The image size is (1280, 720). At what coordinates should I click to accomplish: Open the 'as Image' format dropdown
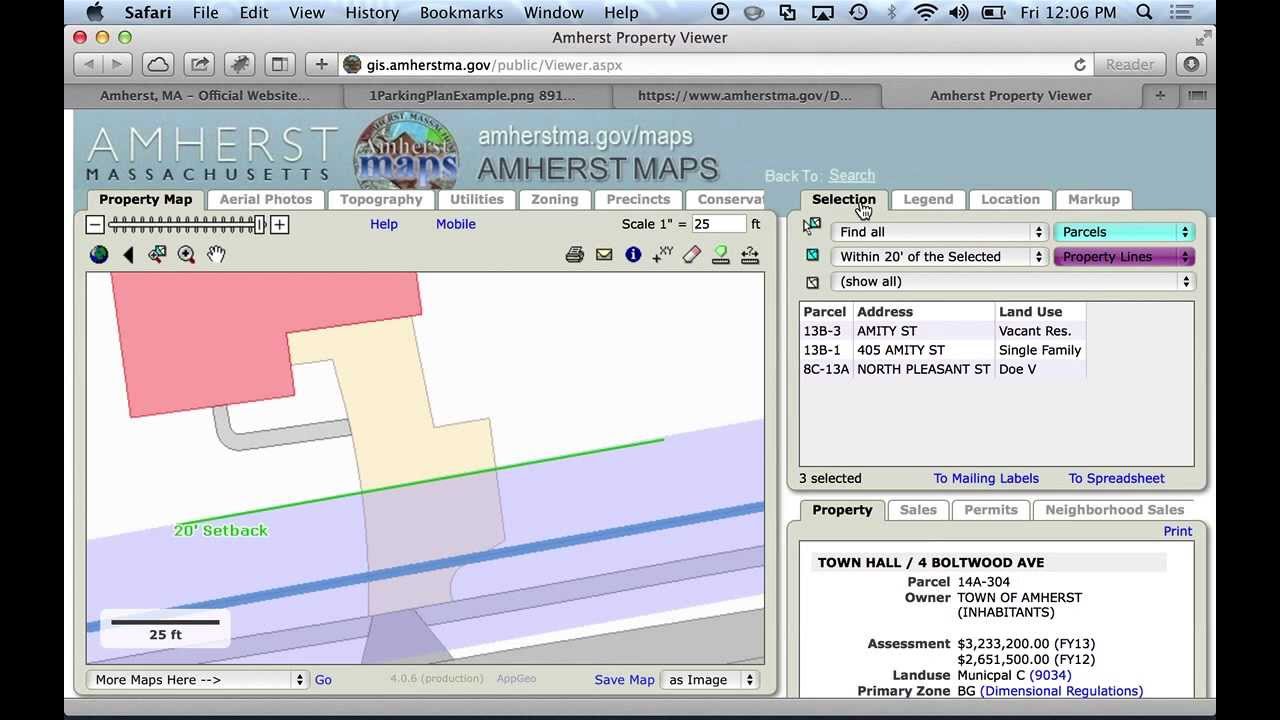709,680
